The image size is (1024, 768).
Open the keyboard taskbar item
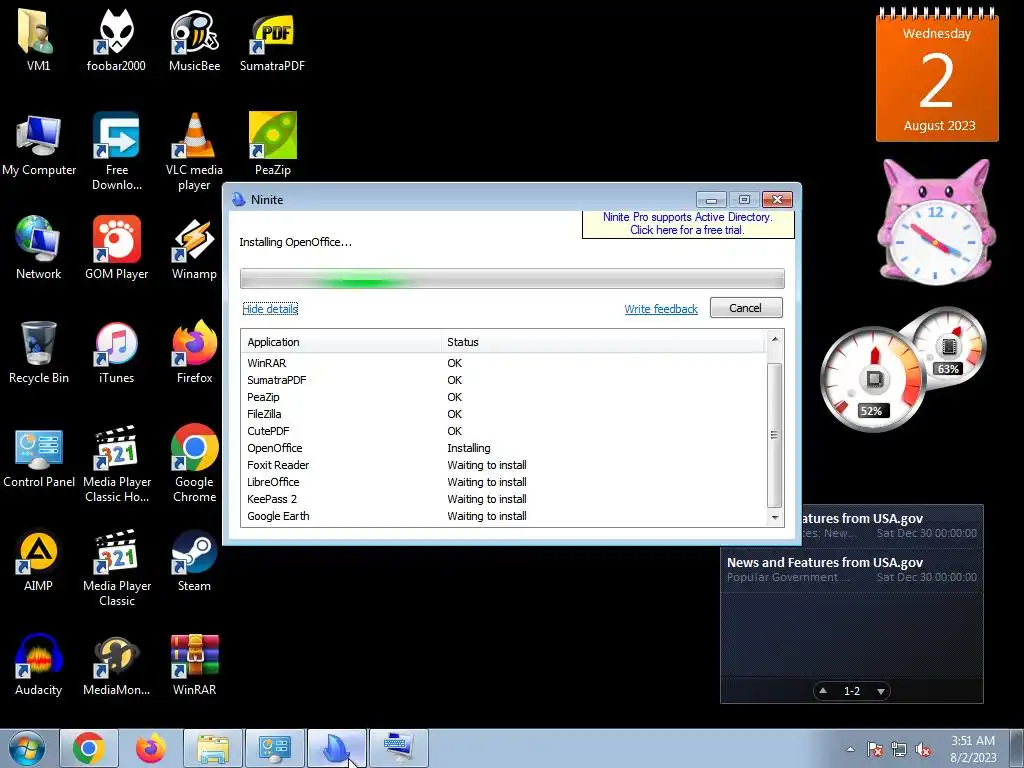coord(399,748)
